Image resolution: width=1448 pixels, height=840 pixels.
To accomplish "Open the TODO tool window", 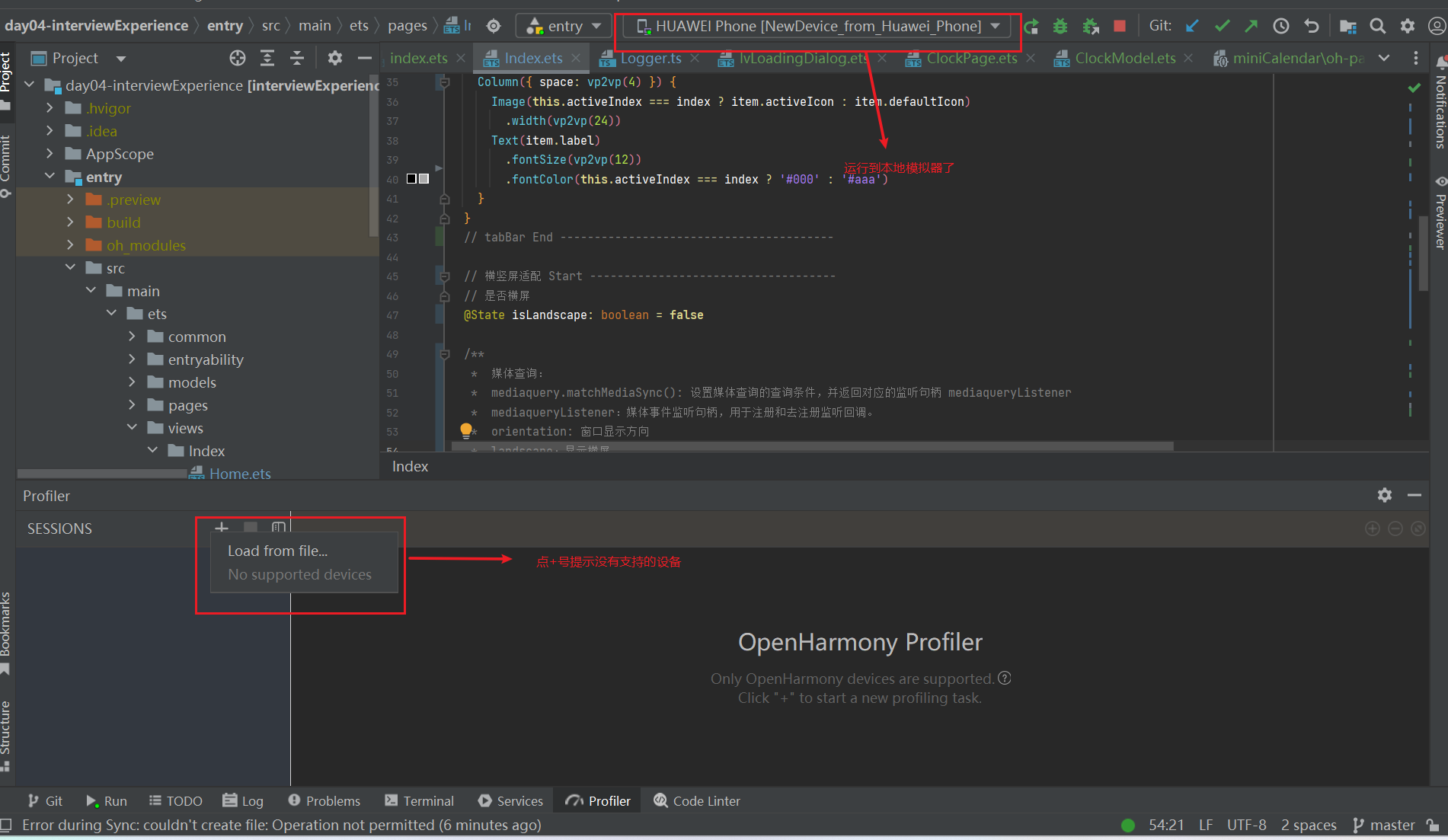I will click(175, 800).
